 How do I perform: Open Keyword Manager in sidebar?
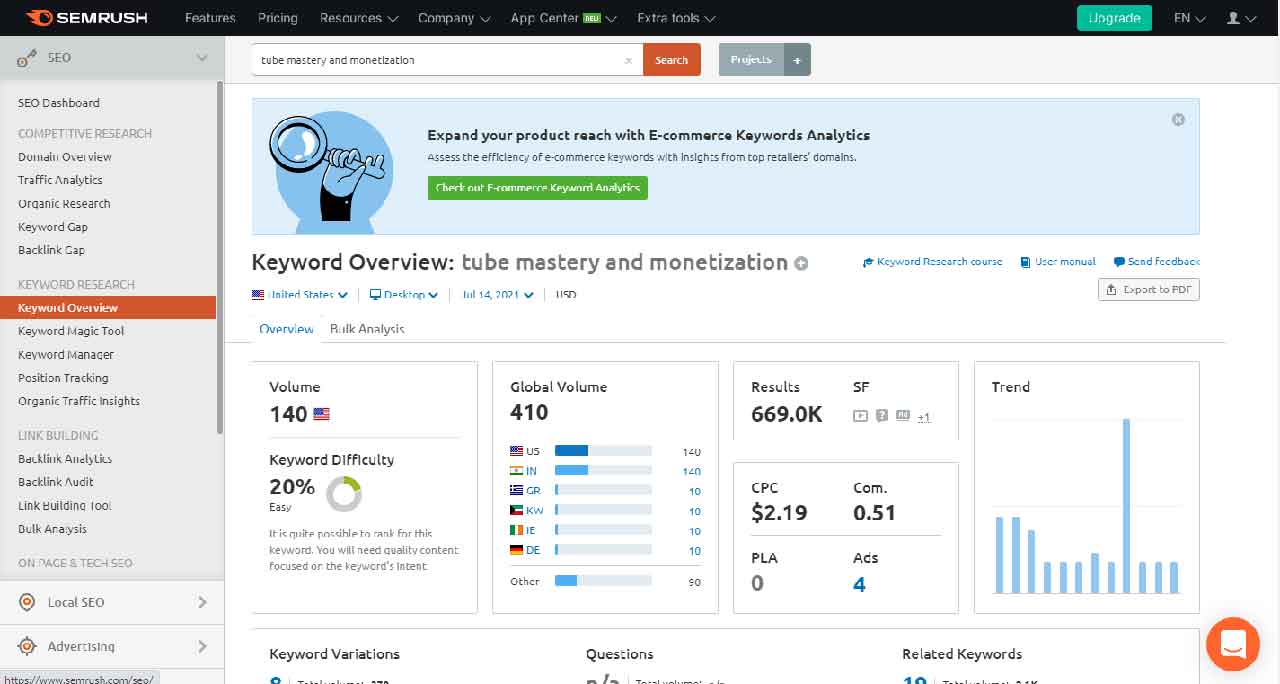pyautogui.click(x=66, y=355)
